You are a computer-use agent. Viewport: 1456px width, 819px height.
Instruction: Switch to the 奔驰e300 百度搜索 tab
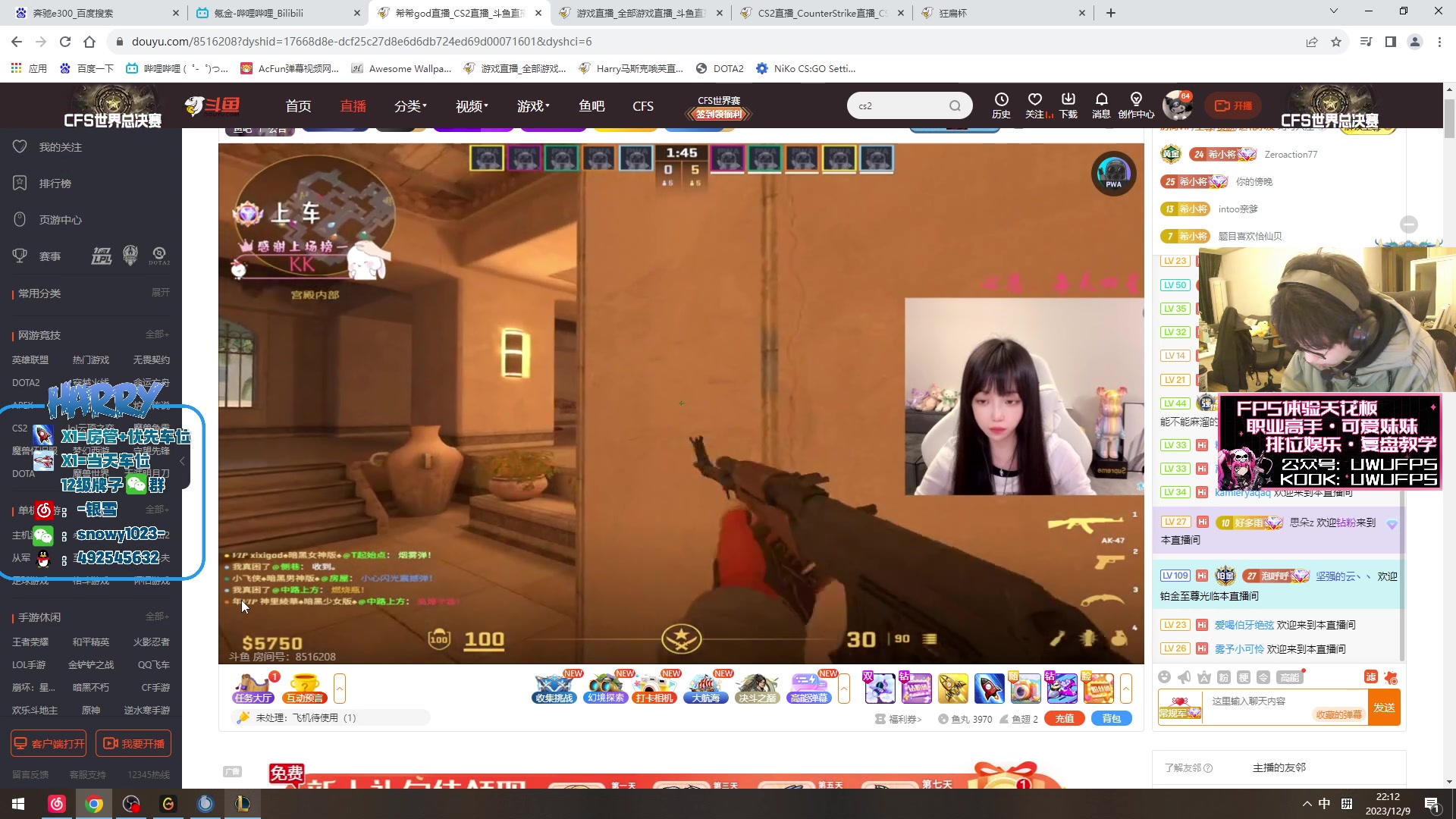click(x=96, y=13)
